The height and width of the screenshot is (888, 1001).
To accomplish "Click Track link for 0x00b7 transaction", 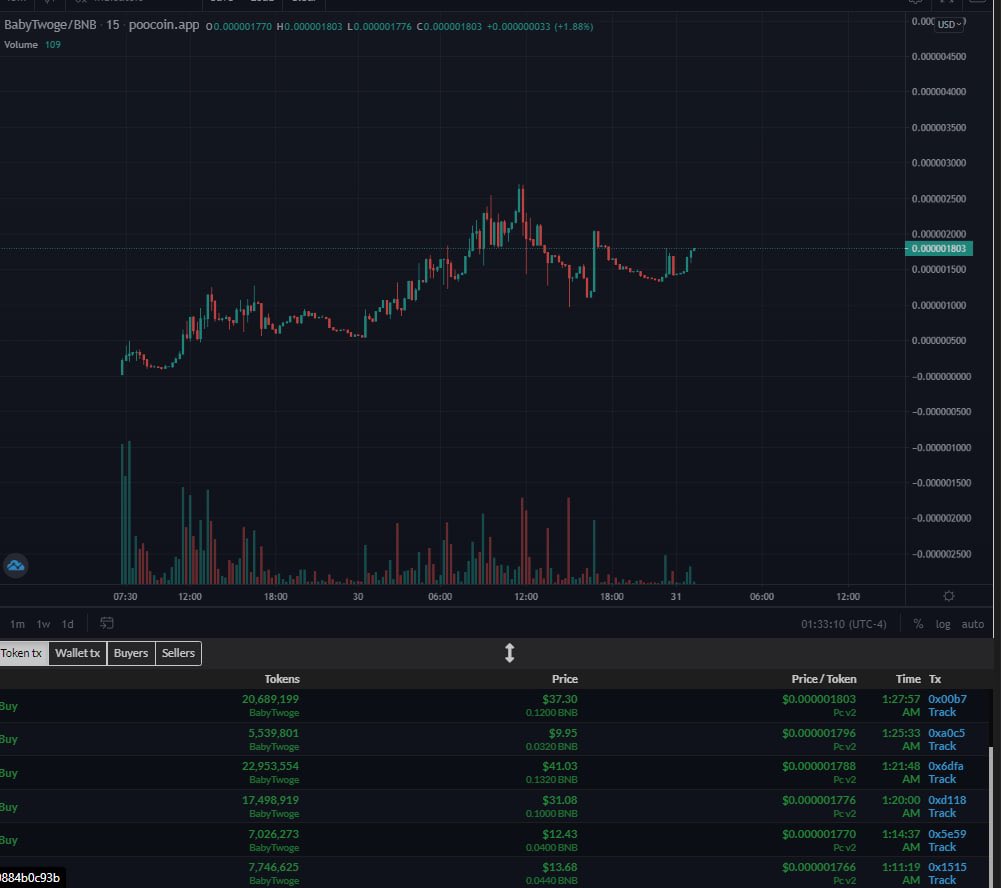I will (942, 712).
